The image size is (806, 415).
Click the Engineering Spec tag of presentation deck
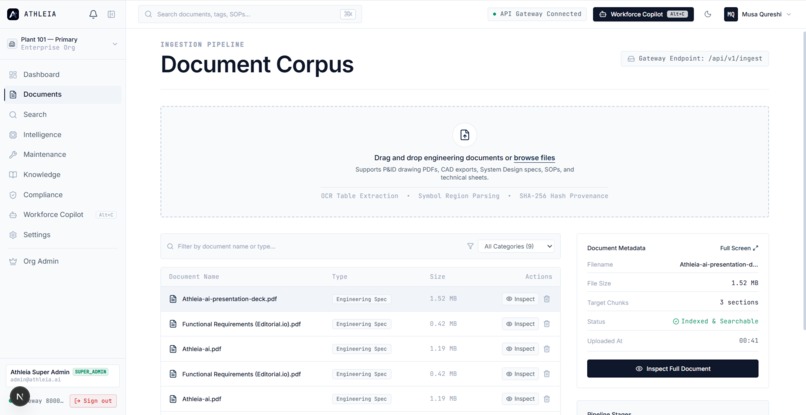(x=361, y=299)
